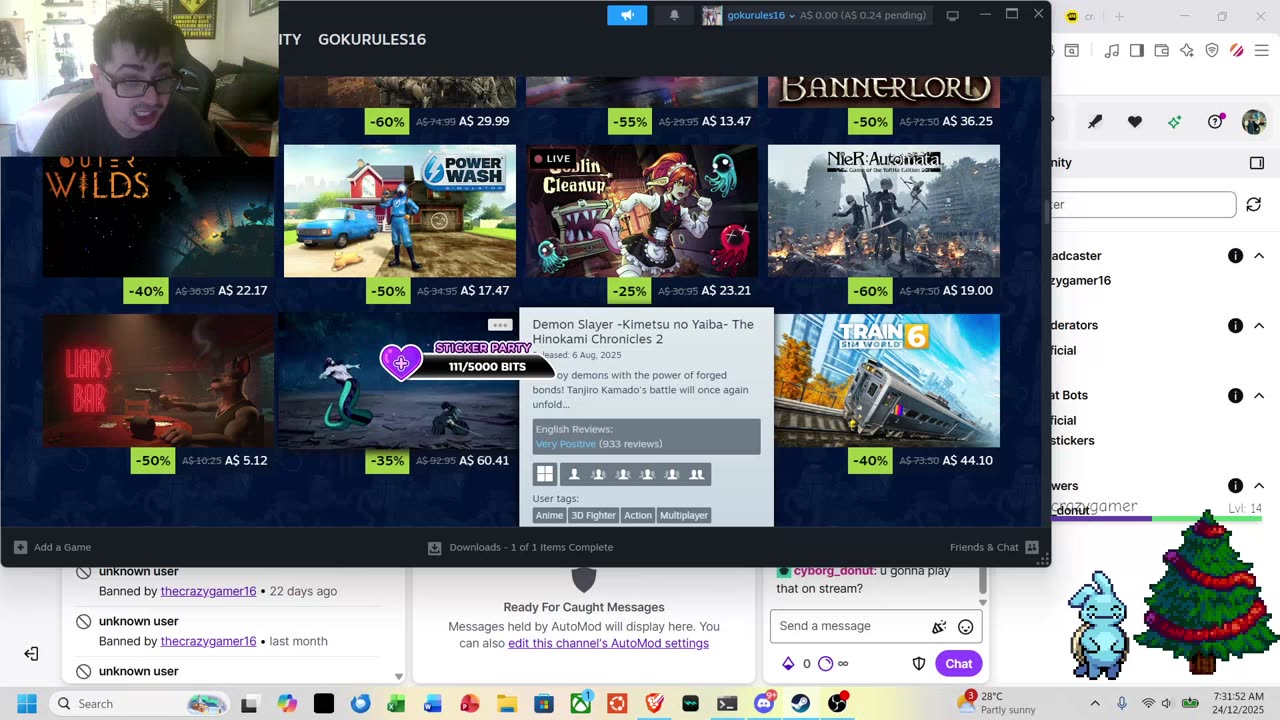
Task: Open chat shield moderation settings icon
Action: [x=919, y=663]
